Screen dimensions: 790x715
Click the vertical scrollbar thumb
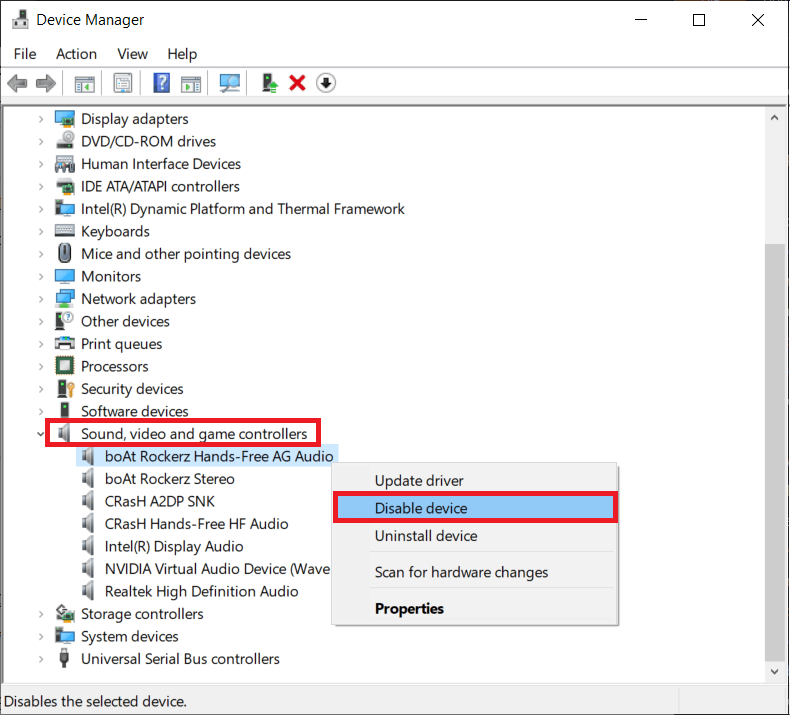click(774, 452)
